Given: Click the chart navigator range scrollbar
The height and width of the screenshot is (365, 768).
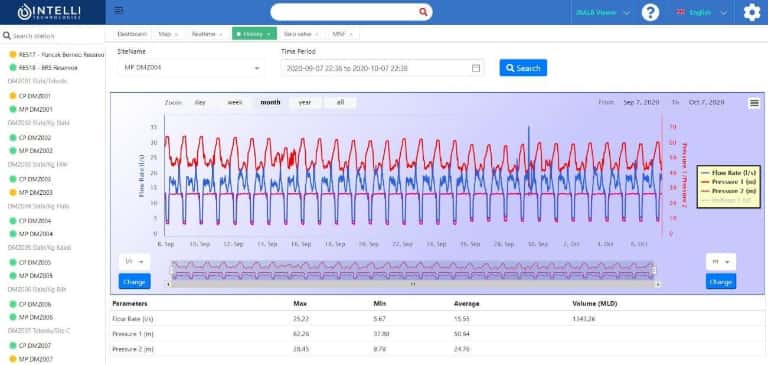Looking at the screenshot, I should click(413, 284).
